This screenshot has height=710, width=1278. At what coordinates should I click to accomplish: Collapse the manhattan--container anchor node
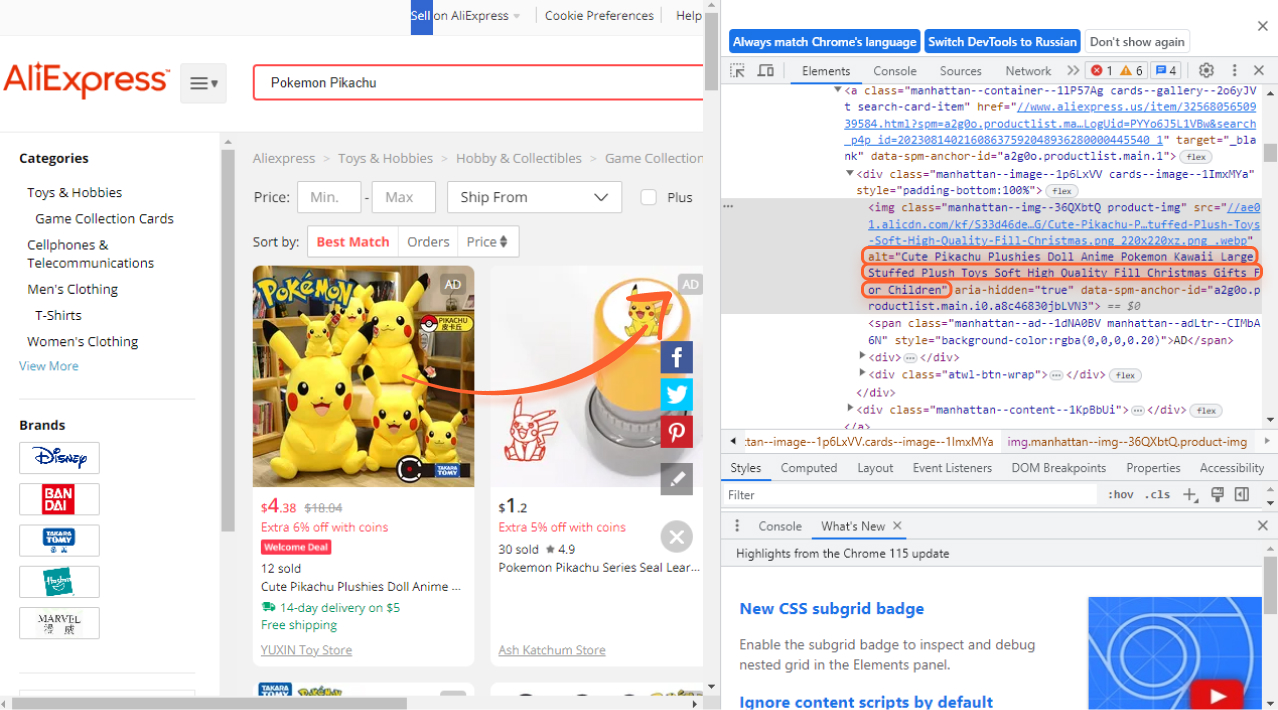click(839, 89)
